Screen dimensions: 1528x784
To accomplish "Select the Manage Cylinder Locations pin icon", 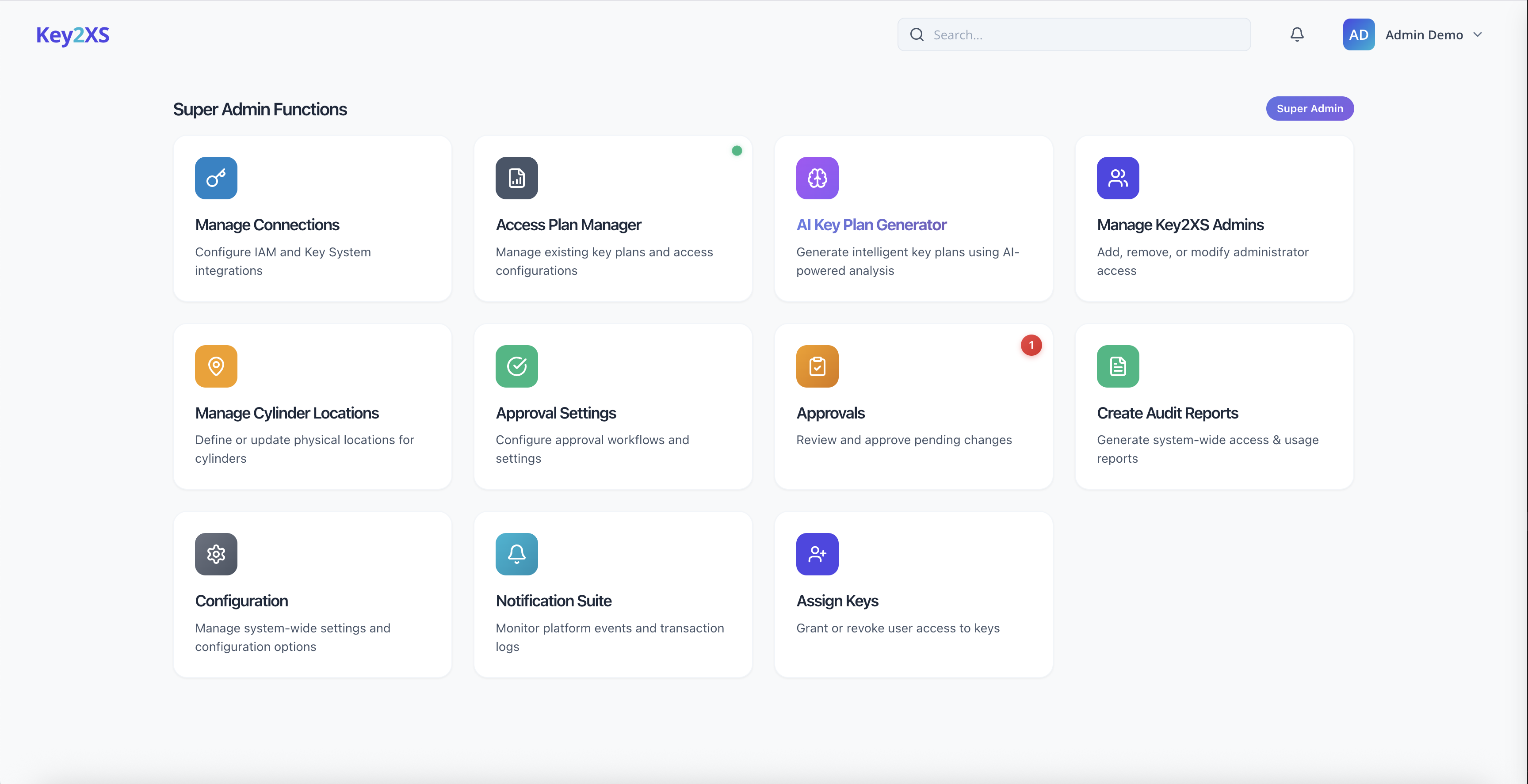I will [216, 366].
